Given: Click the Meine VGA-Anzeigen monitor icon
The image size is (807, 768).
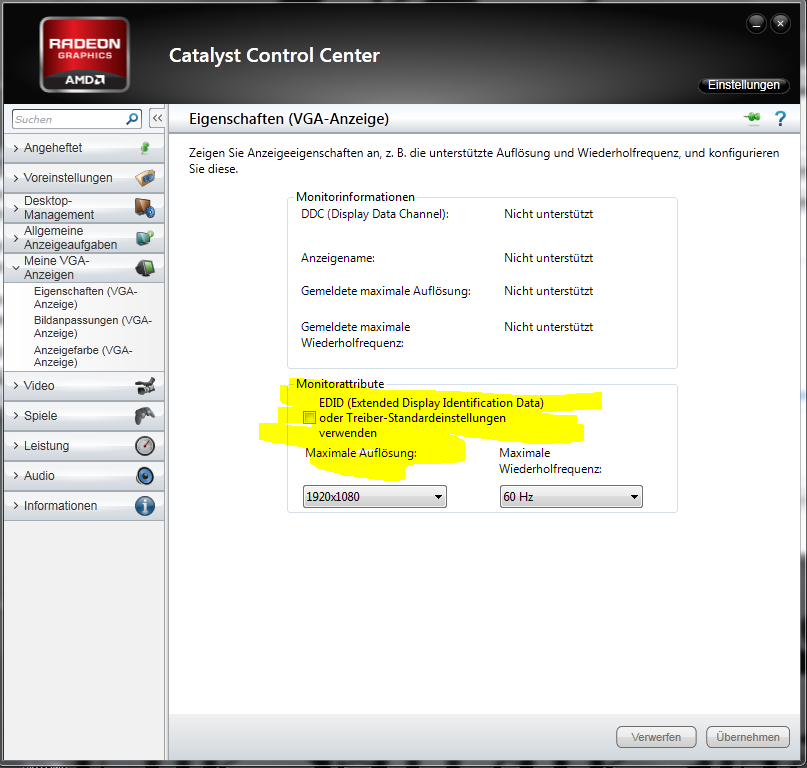Looking at the screenshot, I should 145,268.
